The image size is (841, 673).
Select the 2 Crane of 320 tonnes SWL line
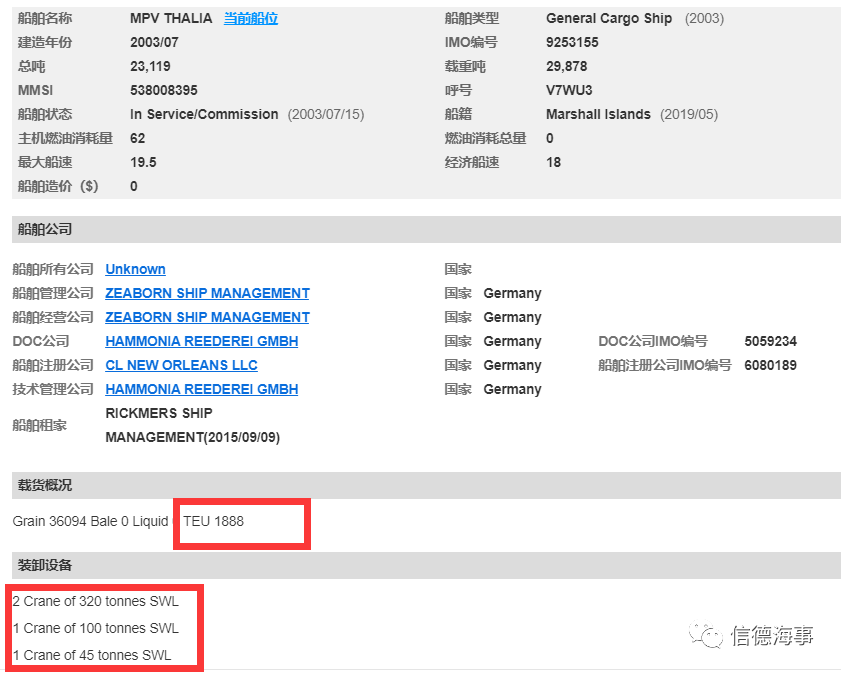click(x=95, y=602)
